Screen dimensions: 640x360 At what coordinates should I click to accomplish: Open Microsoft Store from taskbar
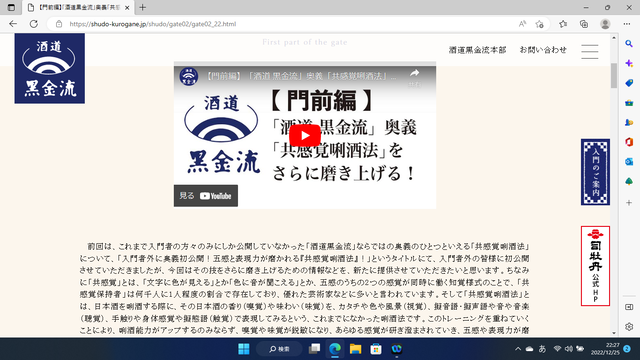coord(376,349)
